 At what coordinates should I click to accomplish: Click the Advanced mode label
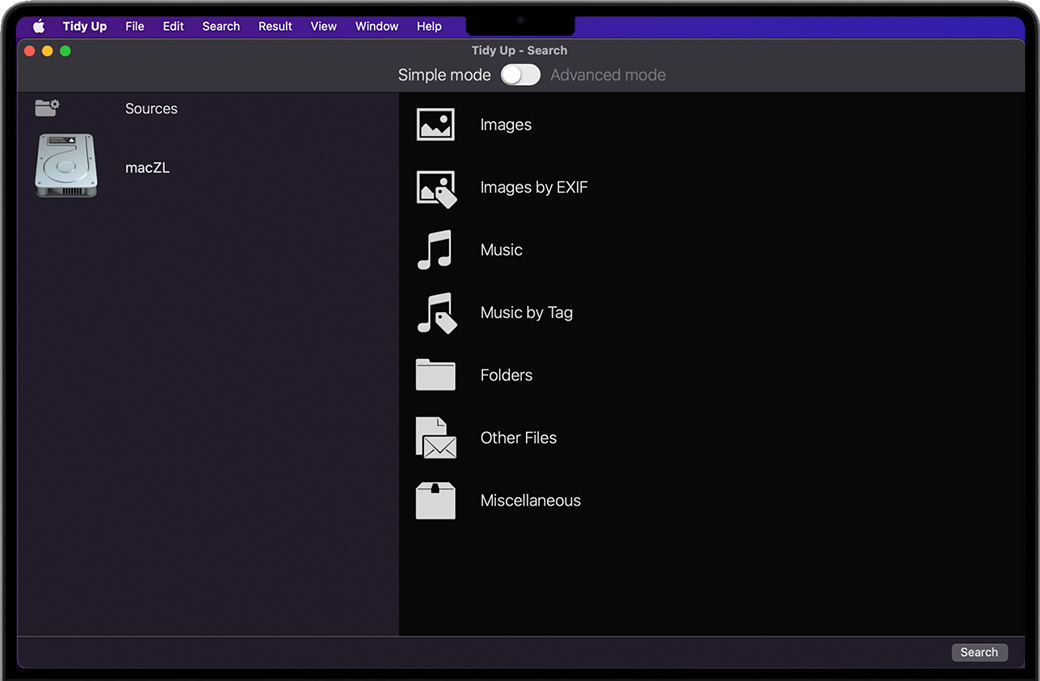[x=607, y=75]
